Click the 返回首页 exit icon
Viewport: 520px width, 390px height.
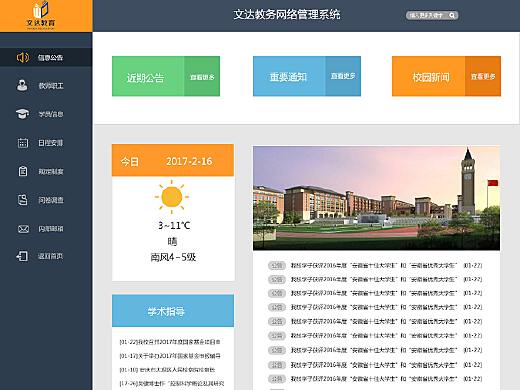pos(22,256)
